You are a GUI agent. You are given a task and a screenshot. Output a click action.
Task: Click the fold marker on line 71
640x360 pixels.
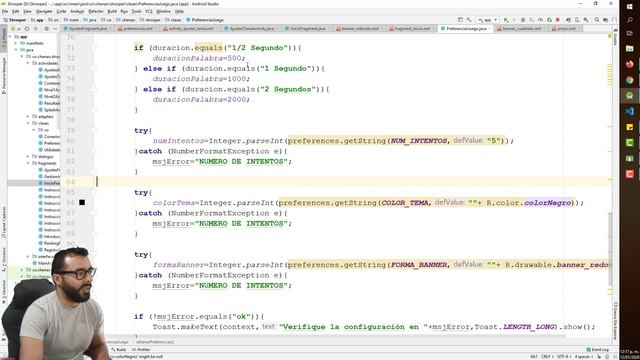(x=93, y=48)
